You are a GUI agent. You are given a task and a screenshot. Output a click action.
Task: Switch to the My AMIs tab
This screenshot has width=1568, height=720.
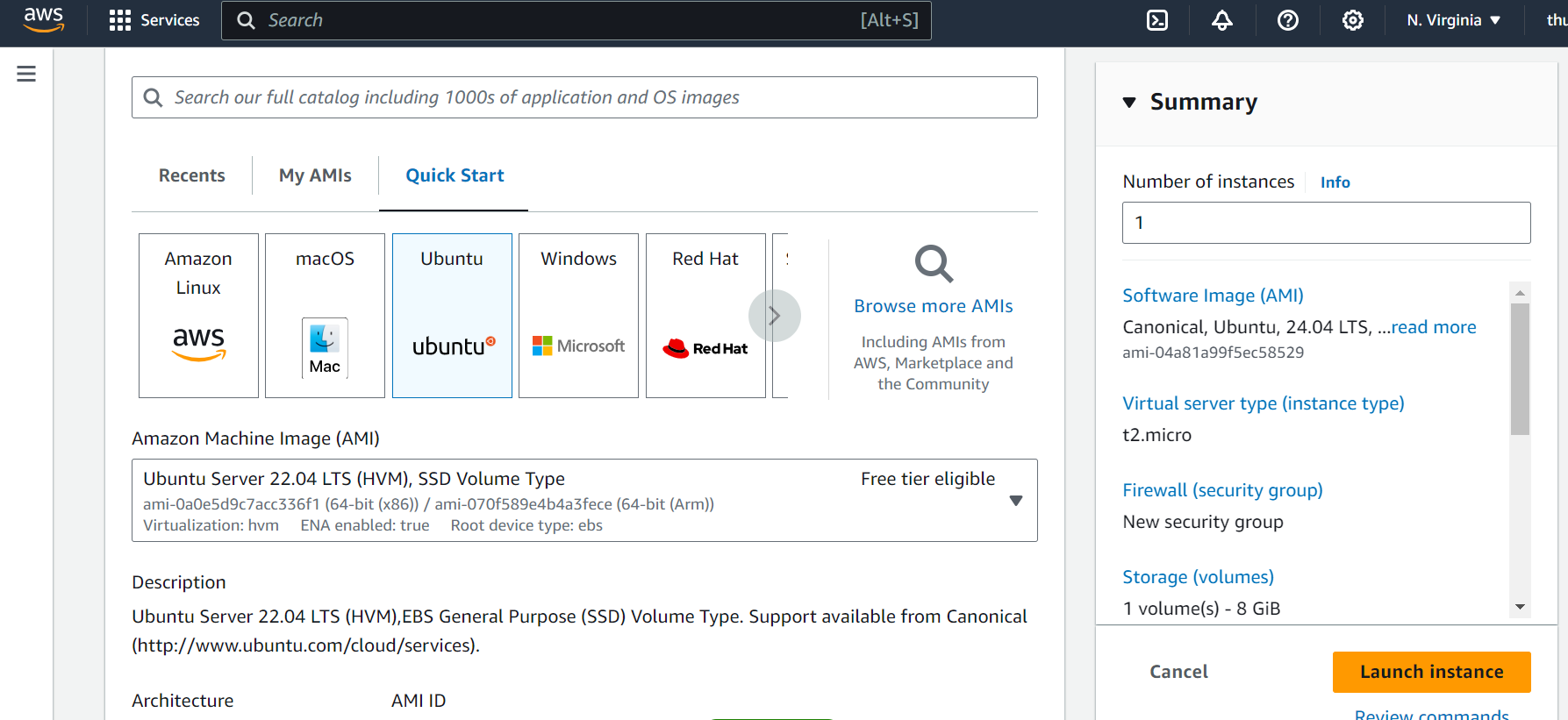click(315, 175)
